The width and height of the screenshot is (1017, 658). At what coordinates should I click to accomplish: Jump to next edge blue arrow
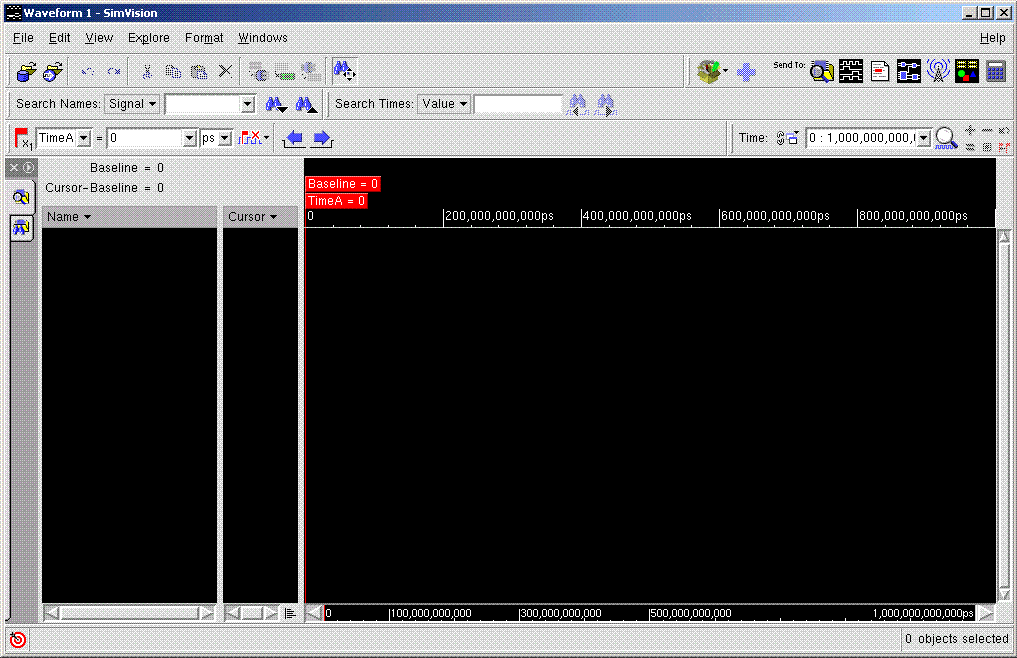point(322,138)
